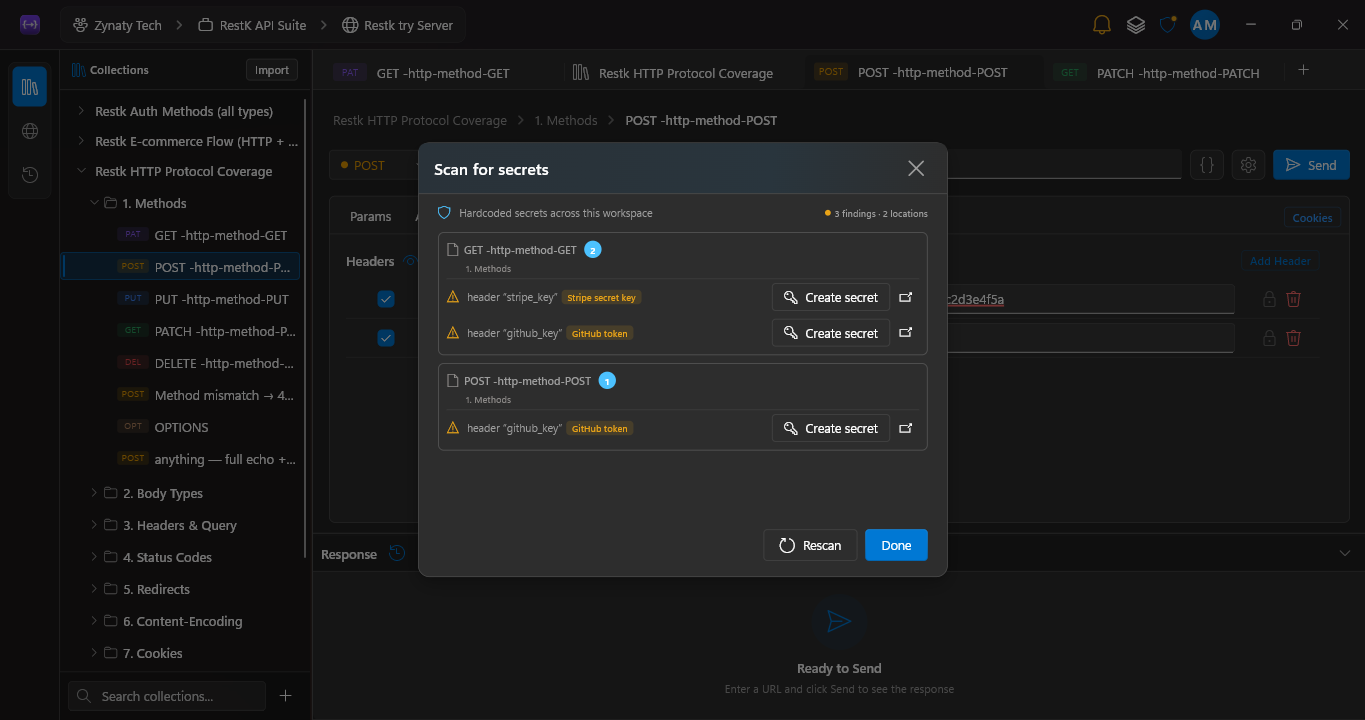Open response history icon

pyautogui.click(x=397, y=553)
